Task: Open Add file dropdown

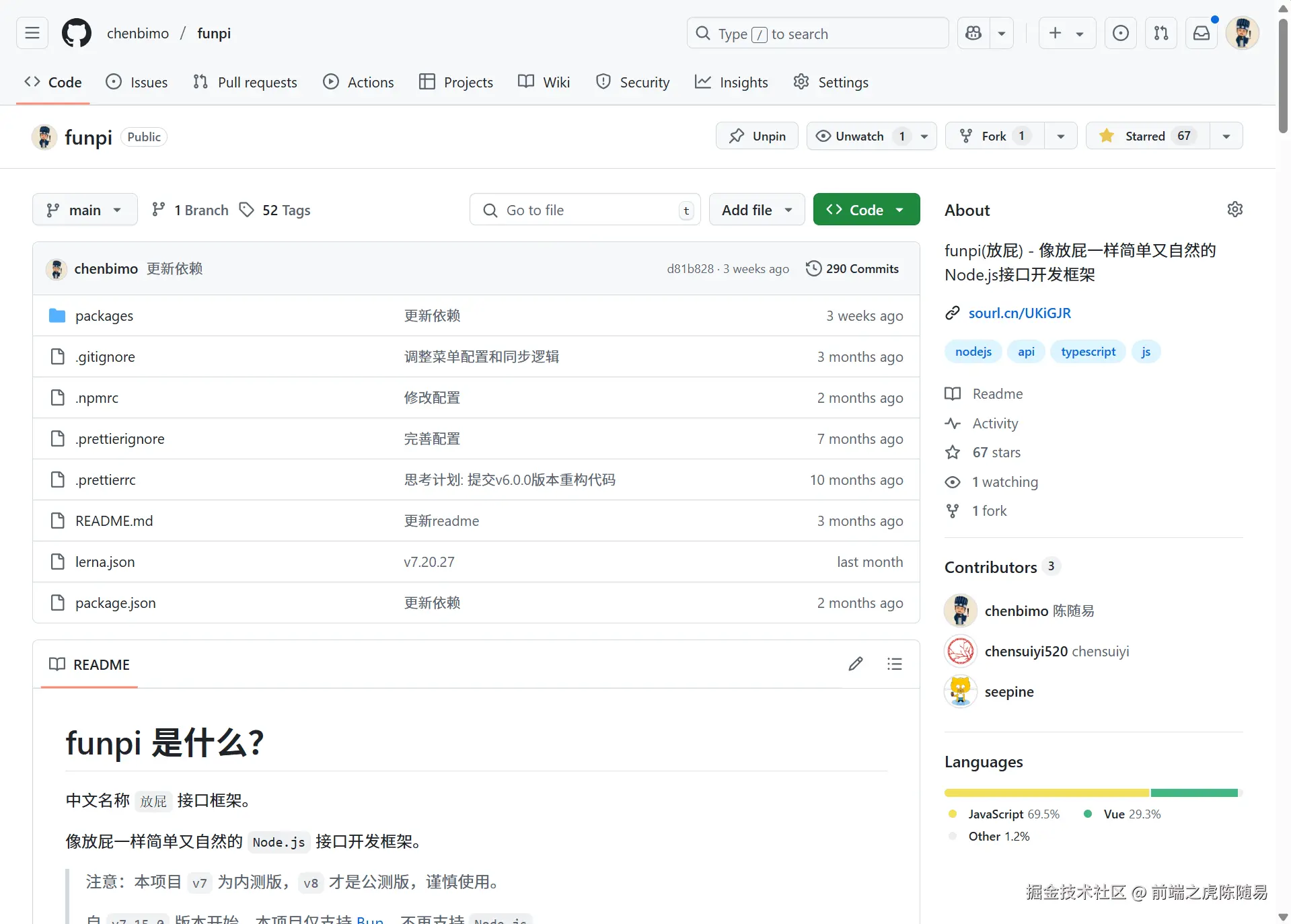Action: coord(757,210)
